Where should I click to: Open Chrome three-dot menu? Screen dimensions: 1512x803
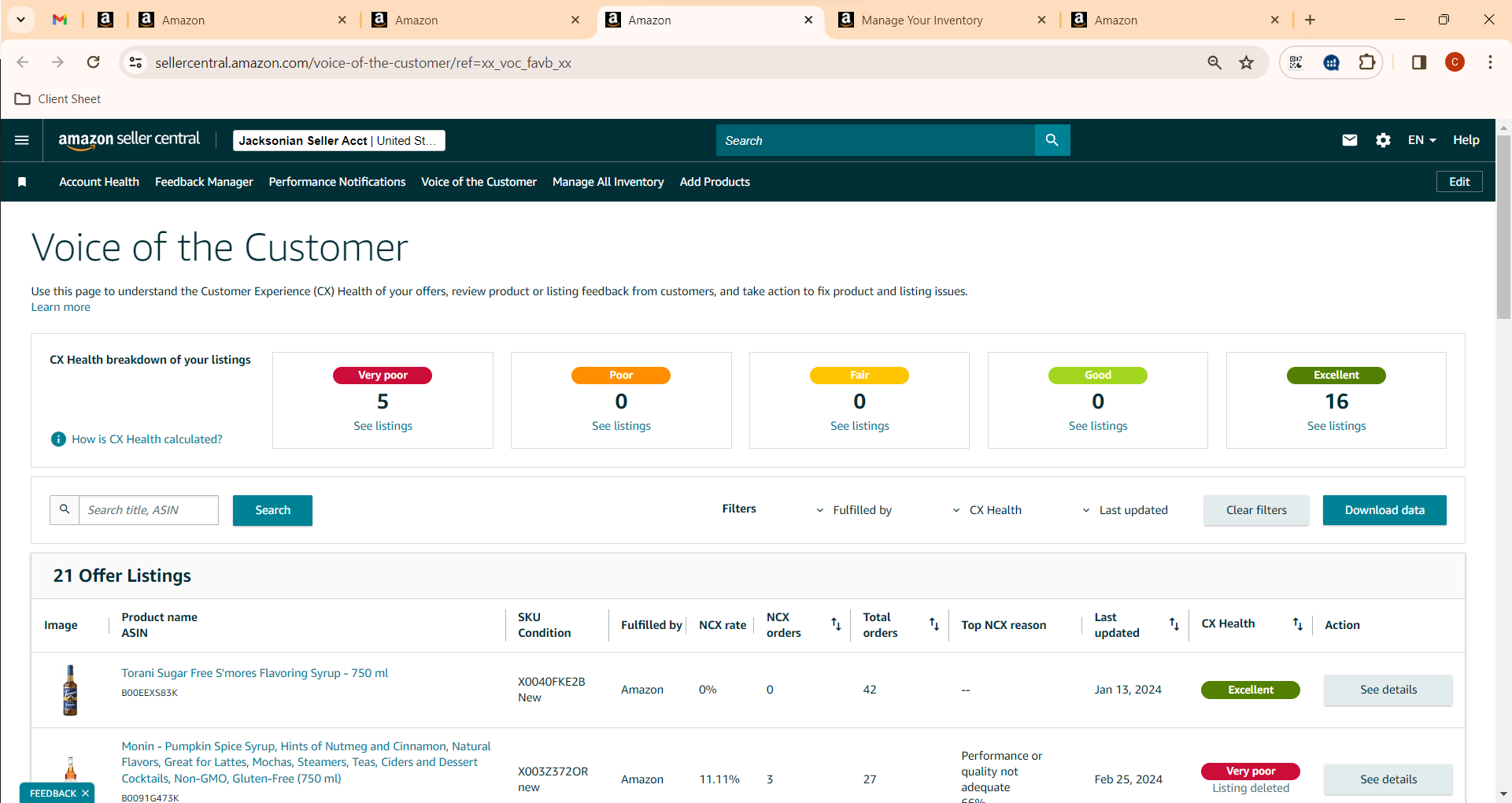click(x=1490, y=62)
